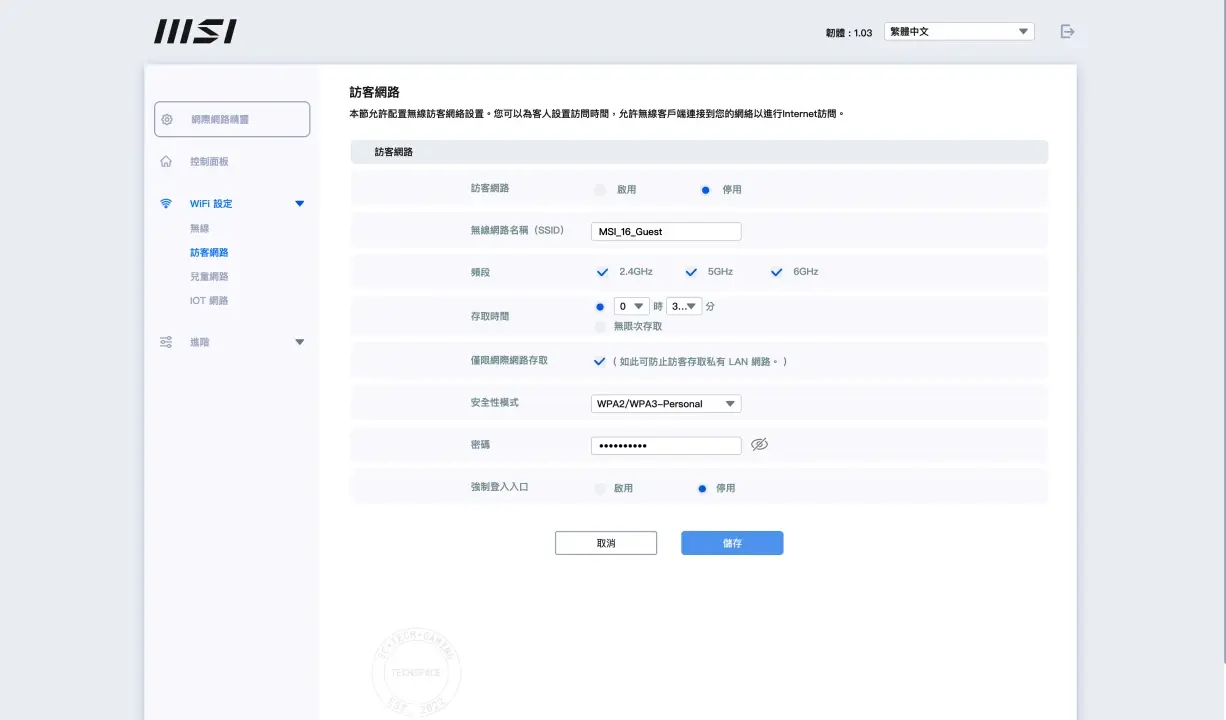
Task: Click the MSI logo
Action: [x=195, y=32]
